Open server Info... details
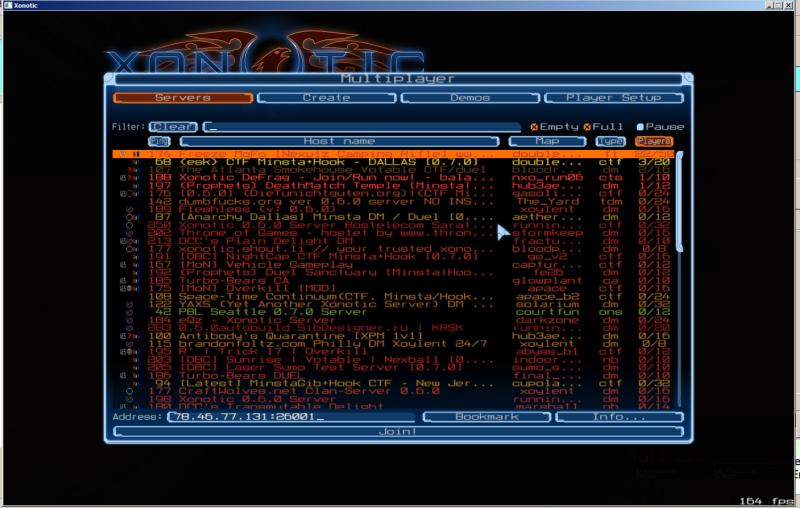 (x=619, y=417)
